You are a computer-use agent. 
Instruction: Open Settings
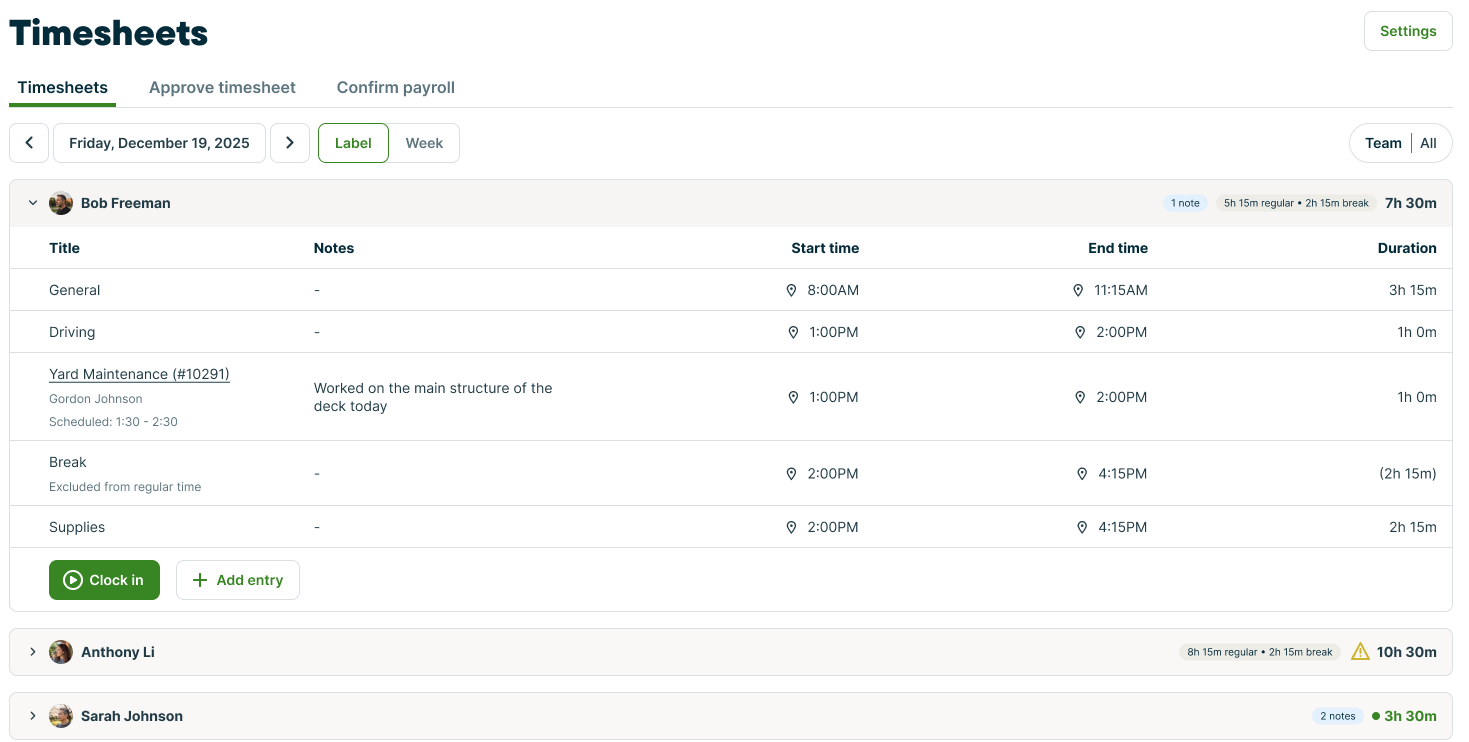tap(1408, 31)
